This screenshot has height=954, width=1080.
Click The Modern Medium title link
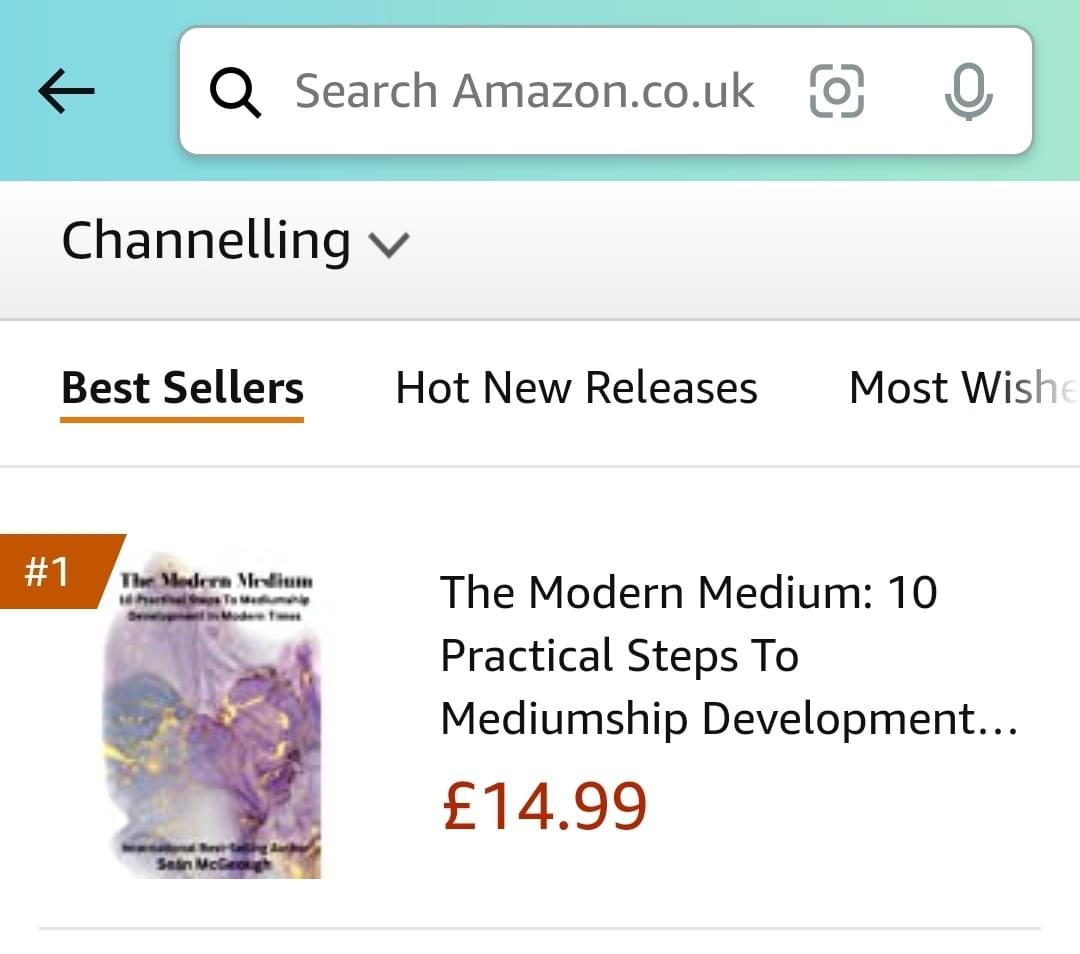point(688,592)
